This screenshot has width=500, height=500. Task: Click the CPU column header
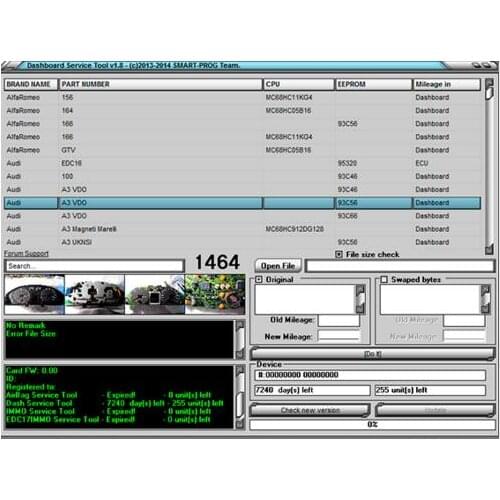[x=299, y=84]
